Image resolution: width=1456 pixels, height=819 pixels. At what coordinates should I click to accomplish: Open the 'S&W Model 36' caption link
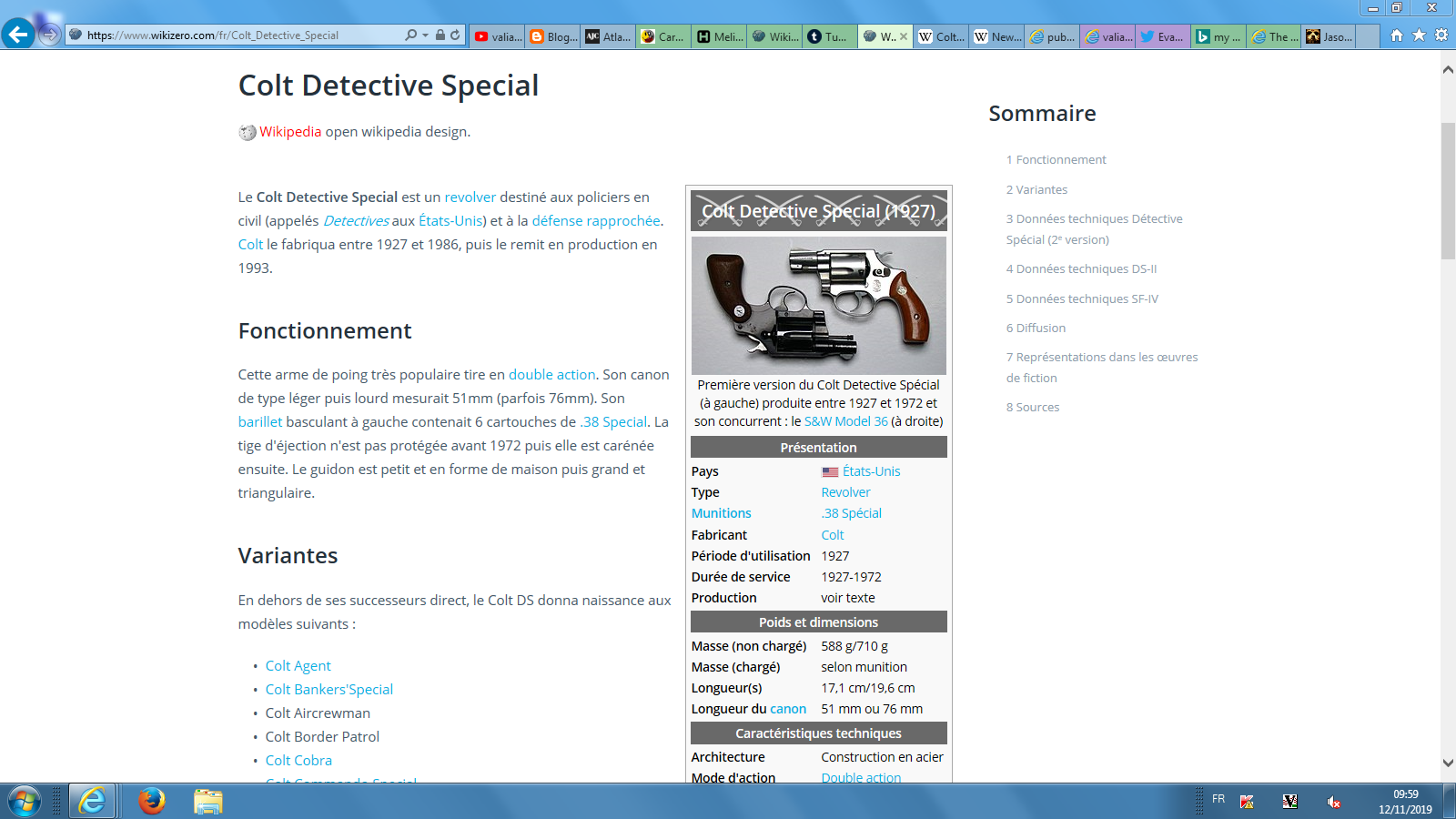click(846, 421)
